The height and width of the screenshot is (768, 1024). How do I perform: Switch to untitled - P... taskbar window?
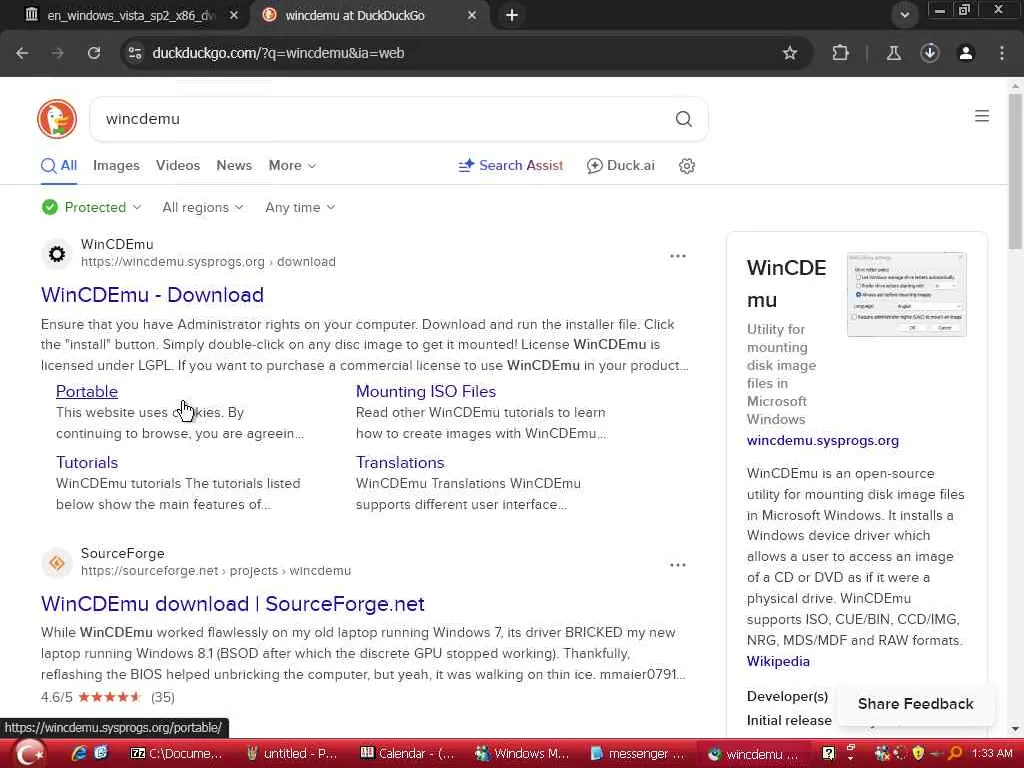click(x=292, y=754)
